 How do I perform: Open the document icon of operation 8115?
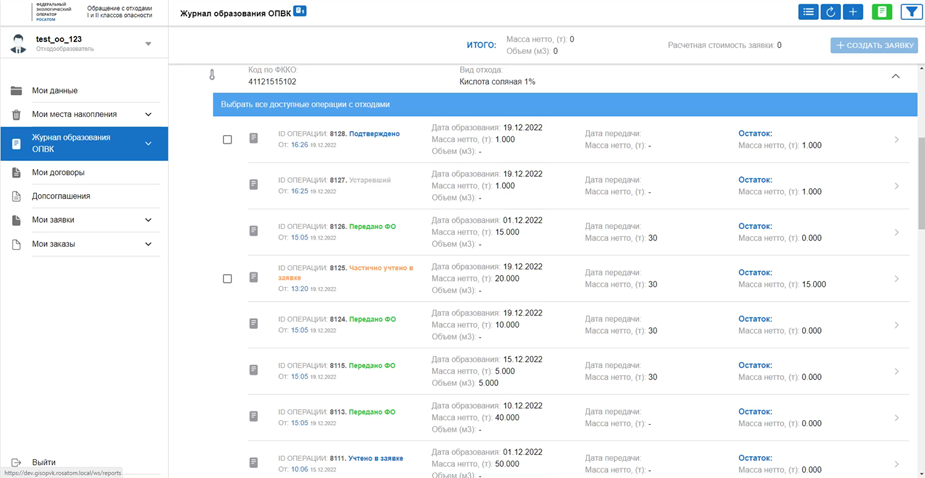click(x=254, y=371)
